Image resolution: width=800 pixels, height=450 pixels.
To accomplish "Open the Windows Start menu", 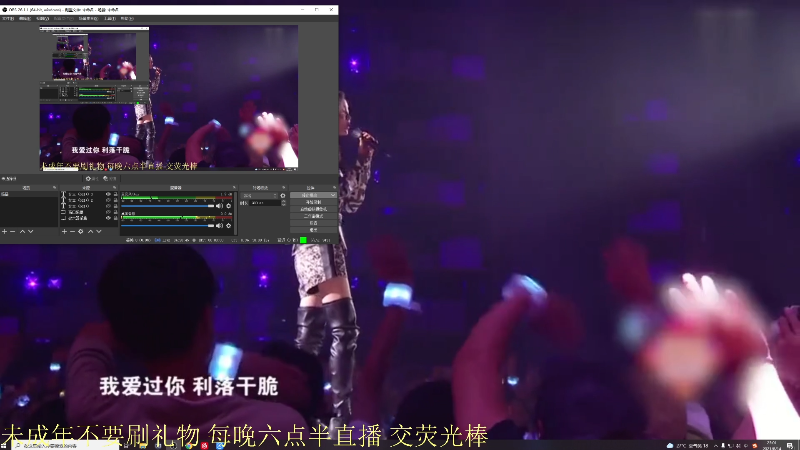I will click(4, 446).
